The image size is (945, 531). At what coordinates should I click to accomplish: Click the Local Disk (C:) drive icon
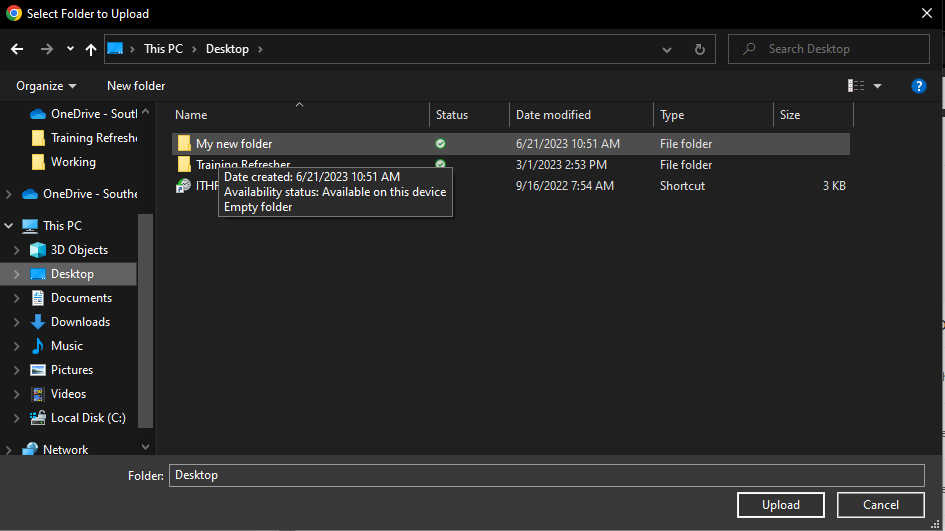38,418
